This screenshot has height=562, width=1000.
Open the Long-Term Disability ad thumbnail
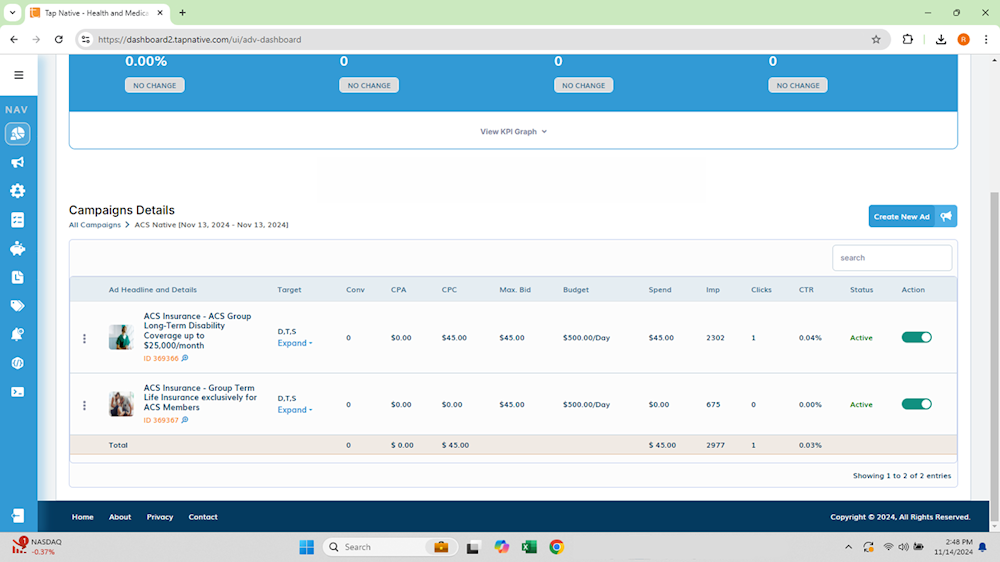tap(121, 337)
